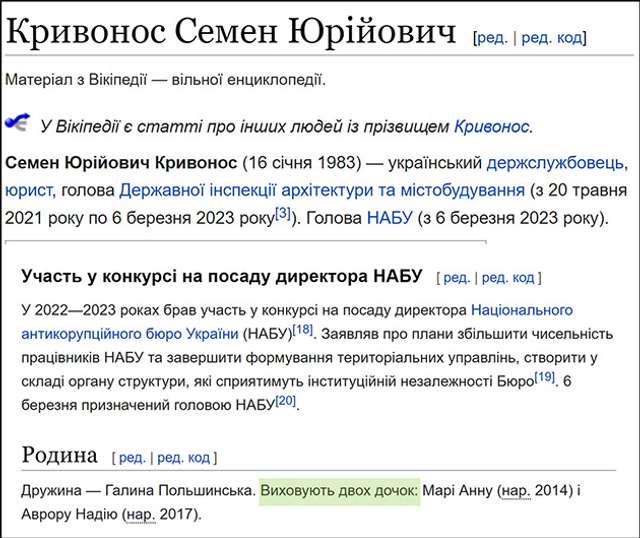Screen dimensions: 640x538
Task: Click footnote reference [18]
Action: pyautogui.click(x=303, y=329)
